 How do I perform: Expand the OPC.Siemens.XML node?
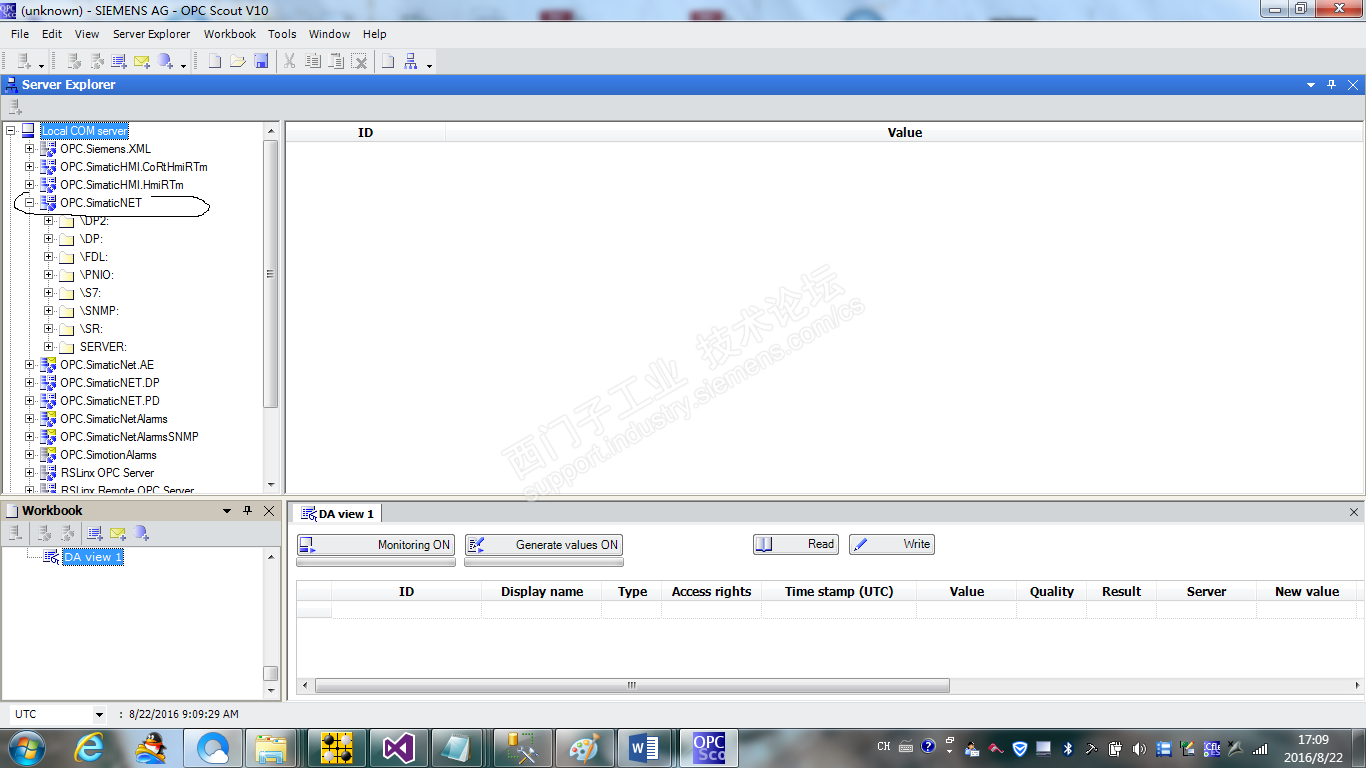pos(30,149)
